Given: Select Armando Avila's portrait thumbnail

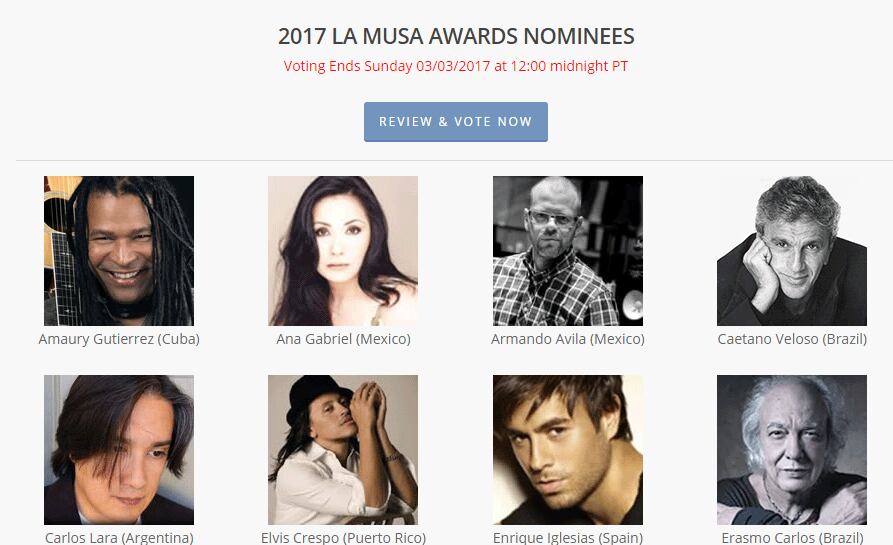Looking at the screenshot, I should tap(568, 251).
